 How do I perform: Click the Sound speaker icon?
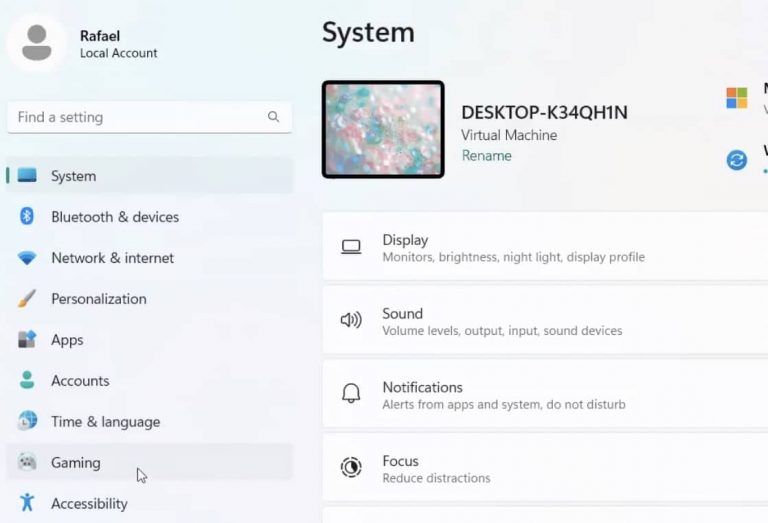pos(351,321)
